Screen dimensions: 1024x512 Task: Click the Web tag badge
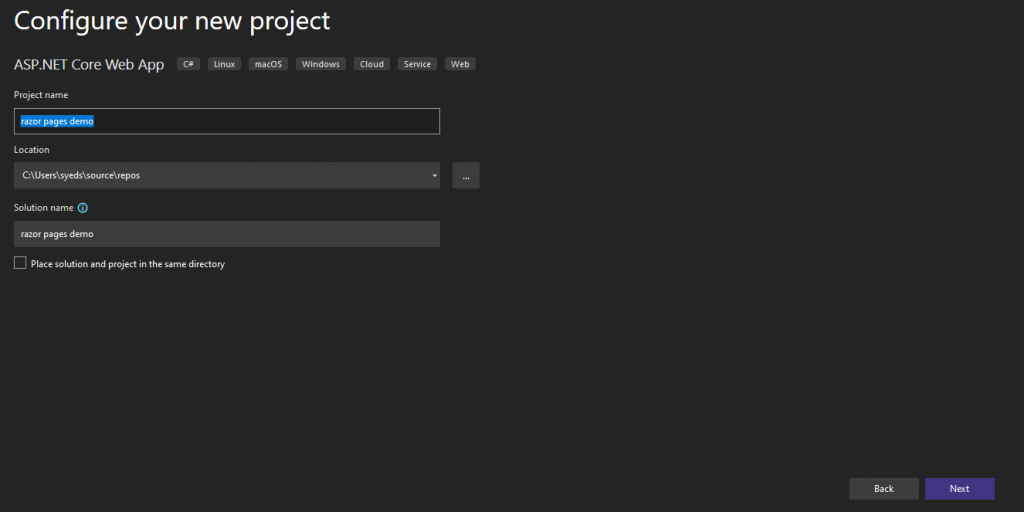[460, 64]
